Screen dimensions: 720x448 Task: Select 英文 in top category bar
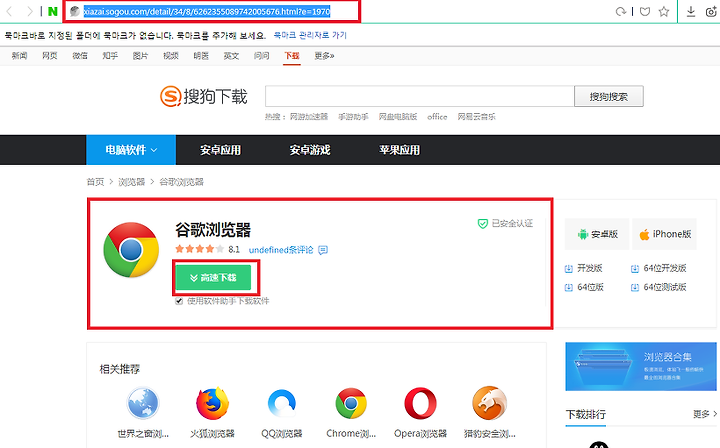point(231,56)
